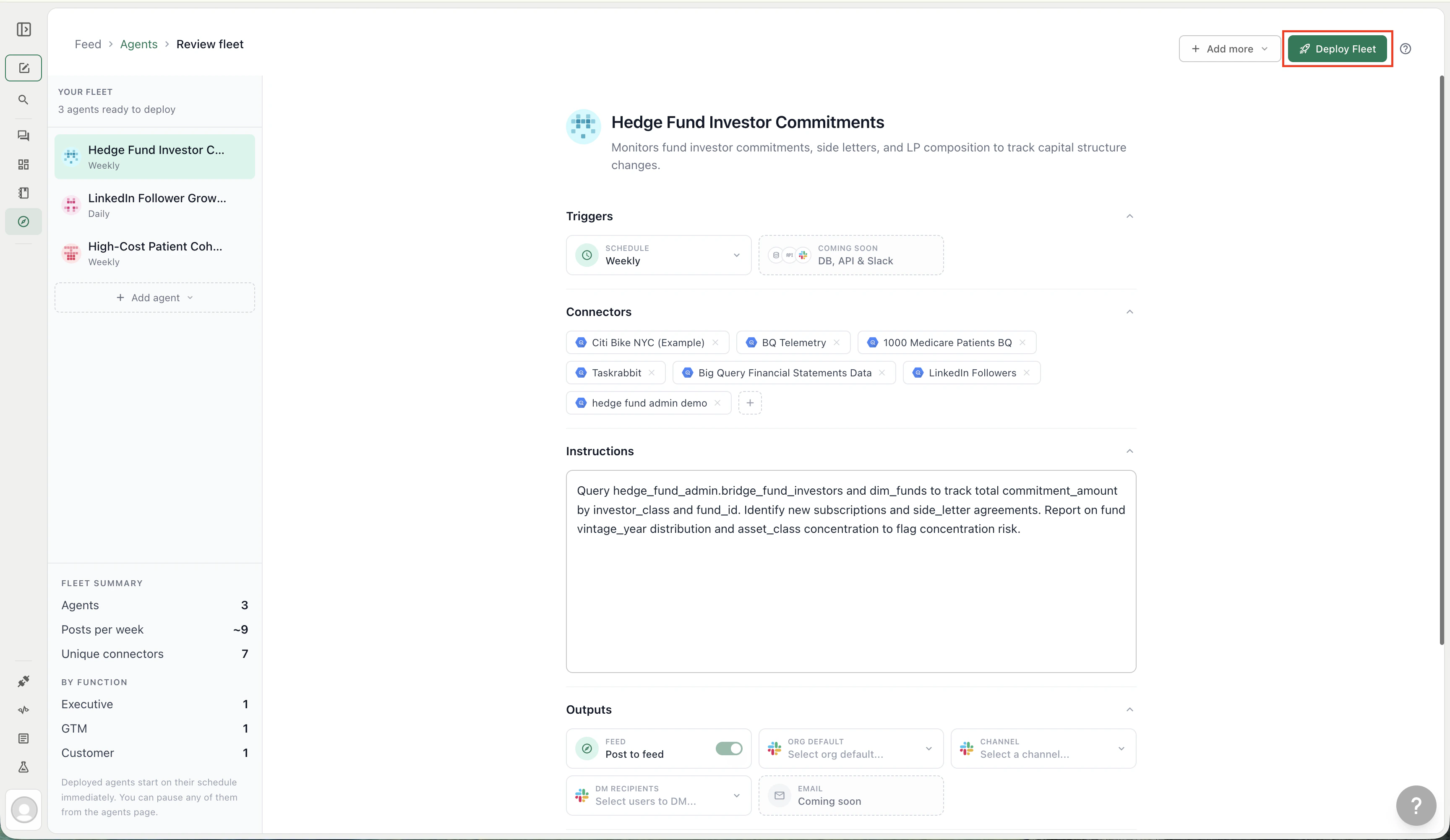Collapse the sidebar with the panel toggle icon

pyautogui.click(x=23, y=29)
